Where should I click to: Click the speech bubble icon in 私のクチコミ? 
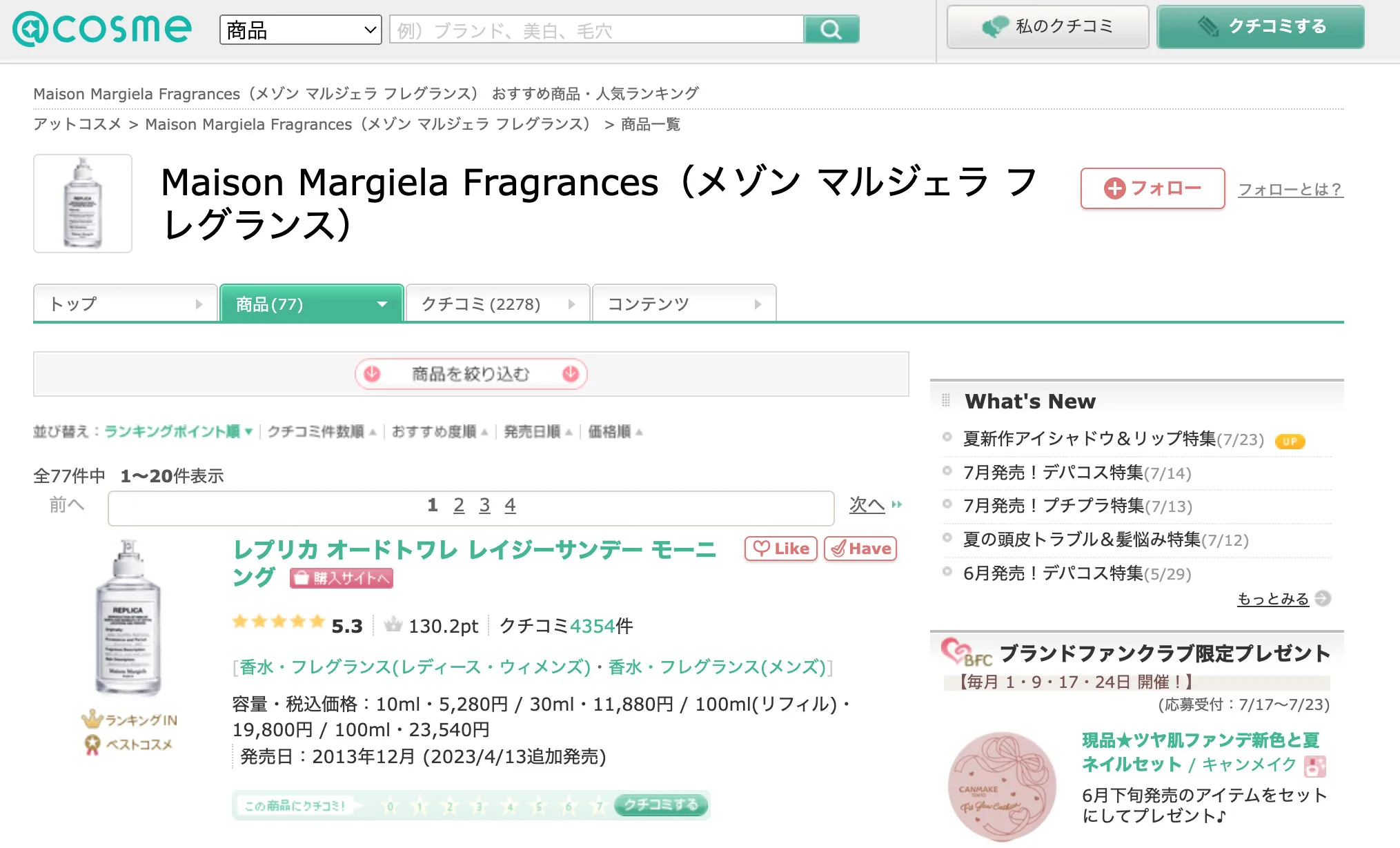point(996,27)
